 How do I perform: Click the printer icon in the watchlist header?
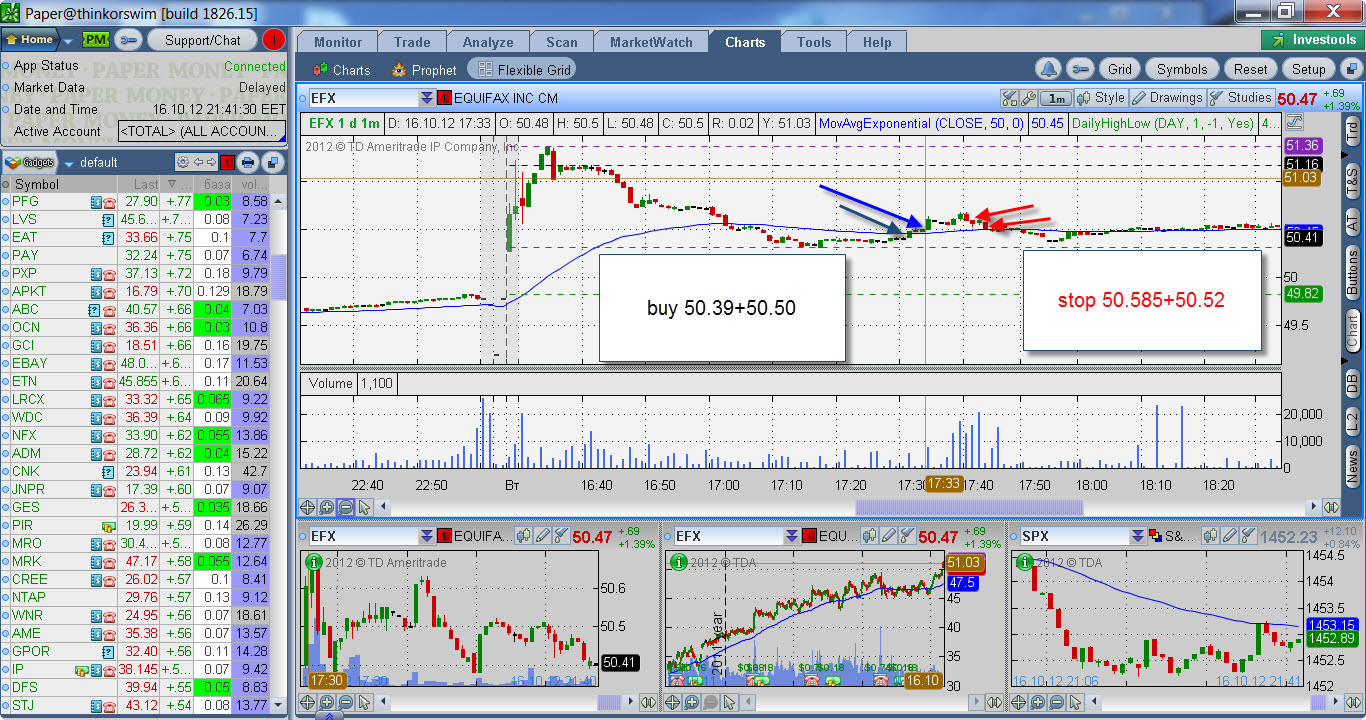tap(248, 162)
